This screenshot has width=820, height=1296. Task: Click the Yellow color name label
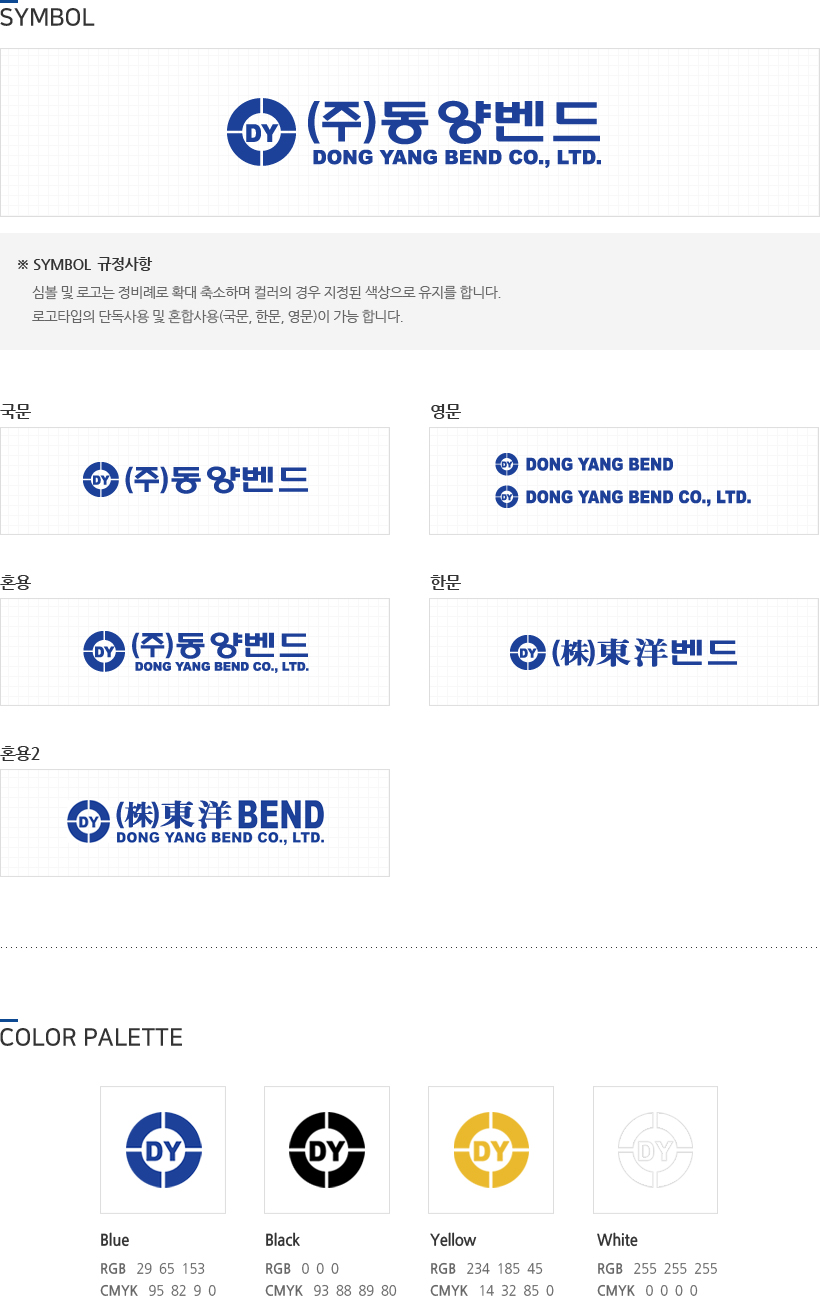point(453,1240)
